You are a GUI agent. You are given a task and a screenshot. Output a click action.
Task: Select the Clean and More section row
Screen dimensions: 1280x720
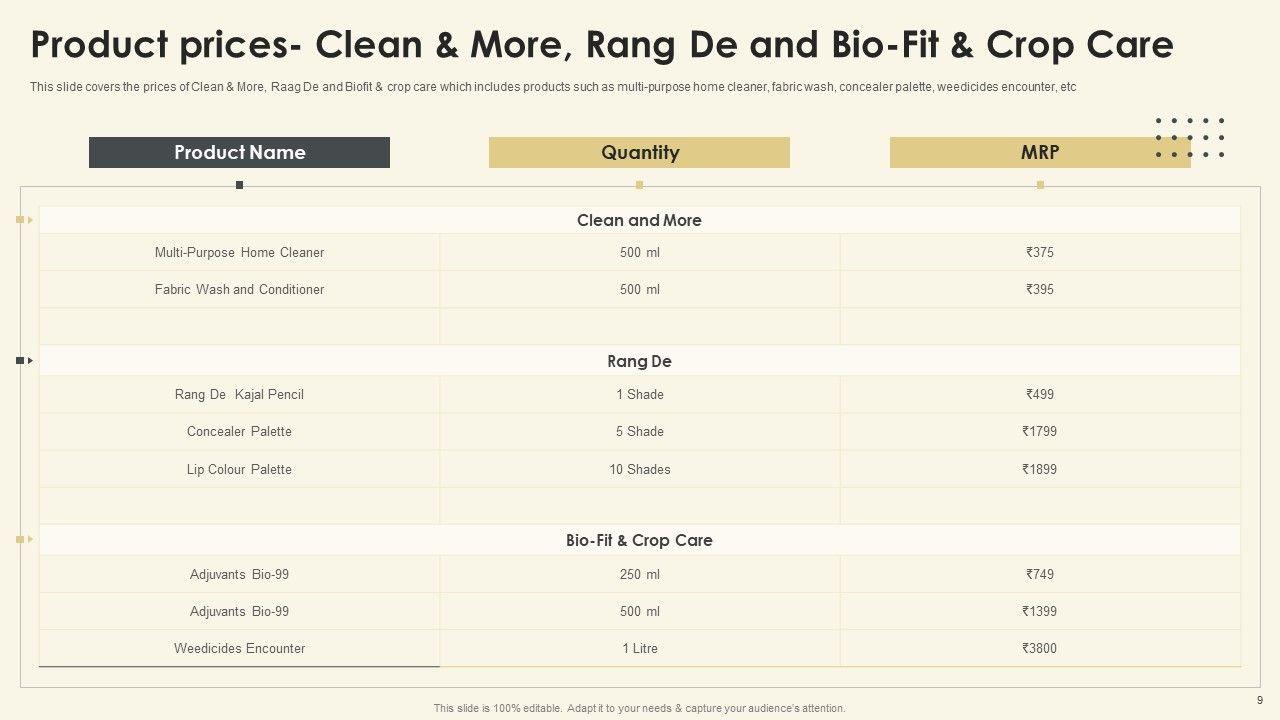click(639, 220)
